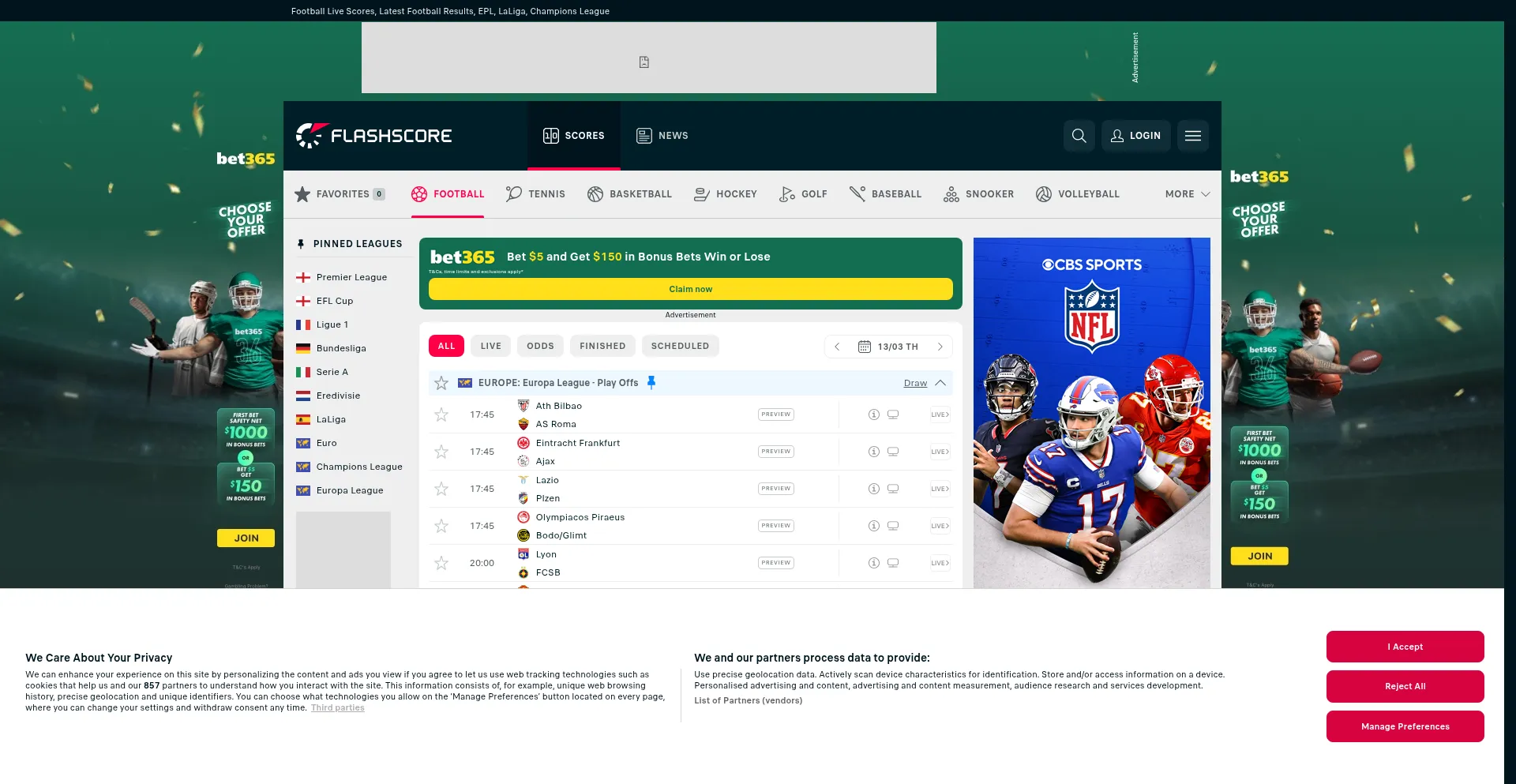Click the CBS Sports NFL advertisement
The width and height of the screenshot is (1516, 784).
coord(1092,413)
